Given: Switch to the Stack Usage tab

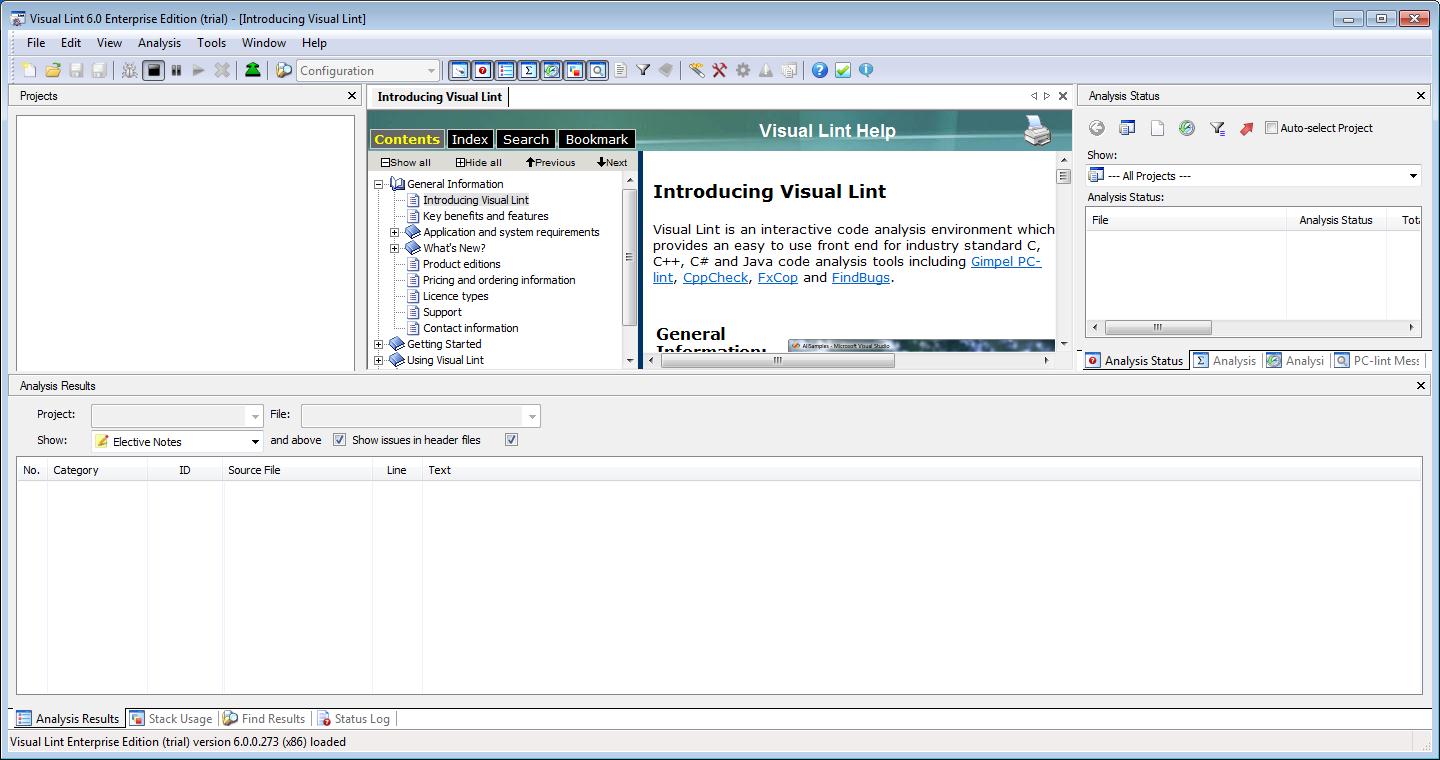Looking at the screenshot, I should point(171,718).
